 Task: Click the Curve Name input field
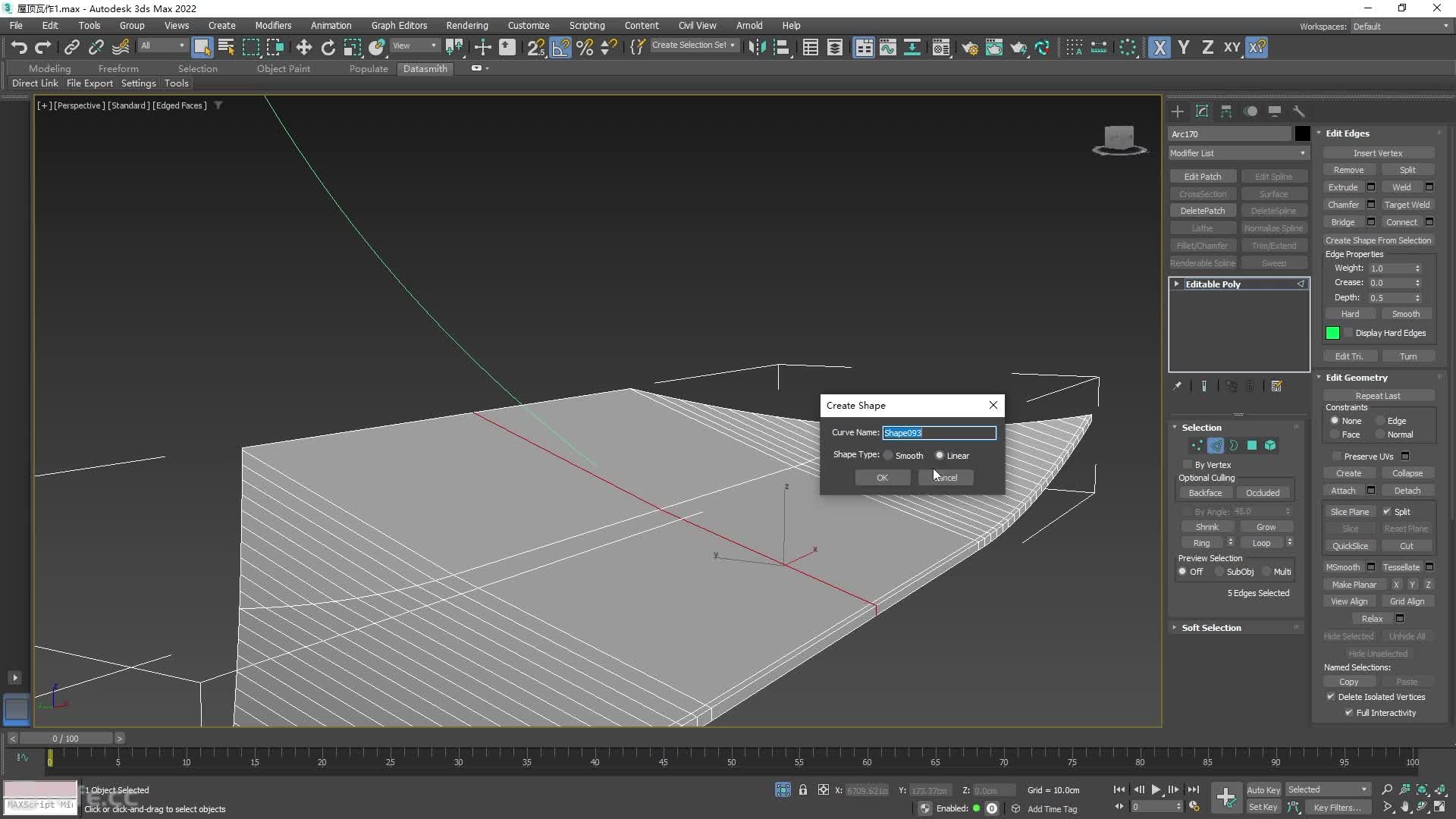[x=939, y=433]
